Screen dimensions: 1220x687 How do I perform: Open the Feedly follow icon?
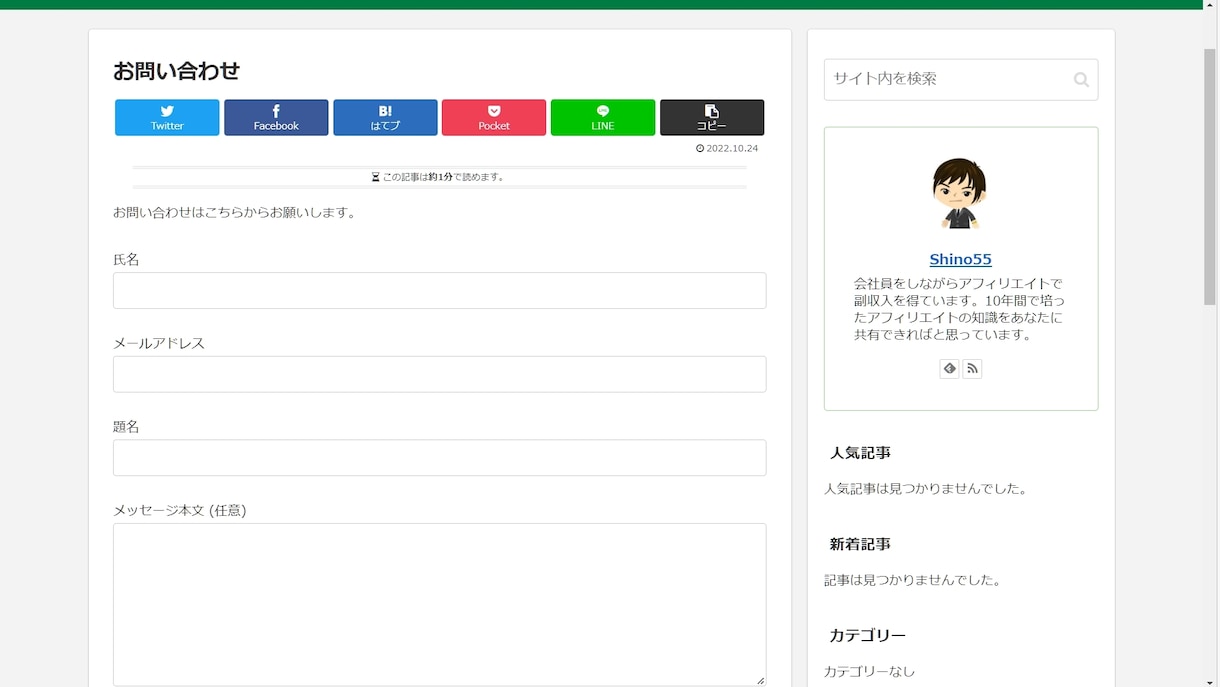click(949, 369)
